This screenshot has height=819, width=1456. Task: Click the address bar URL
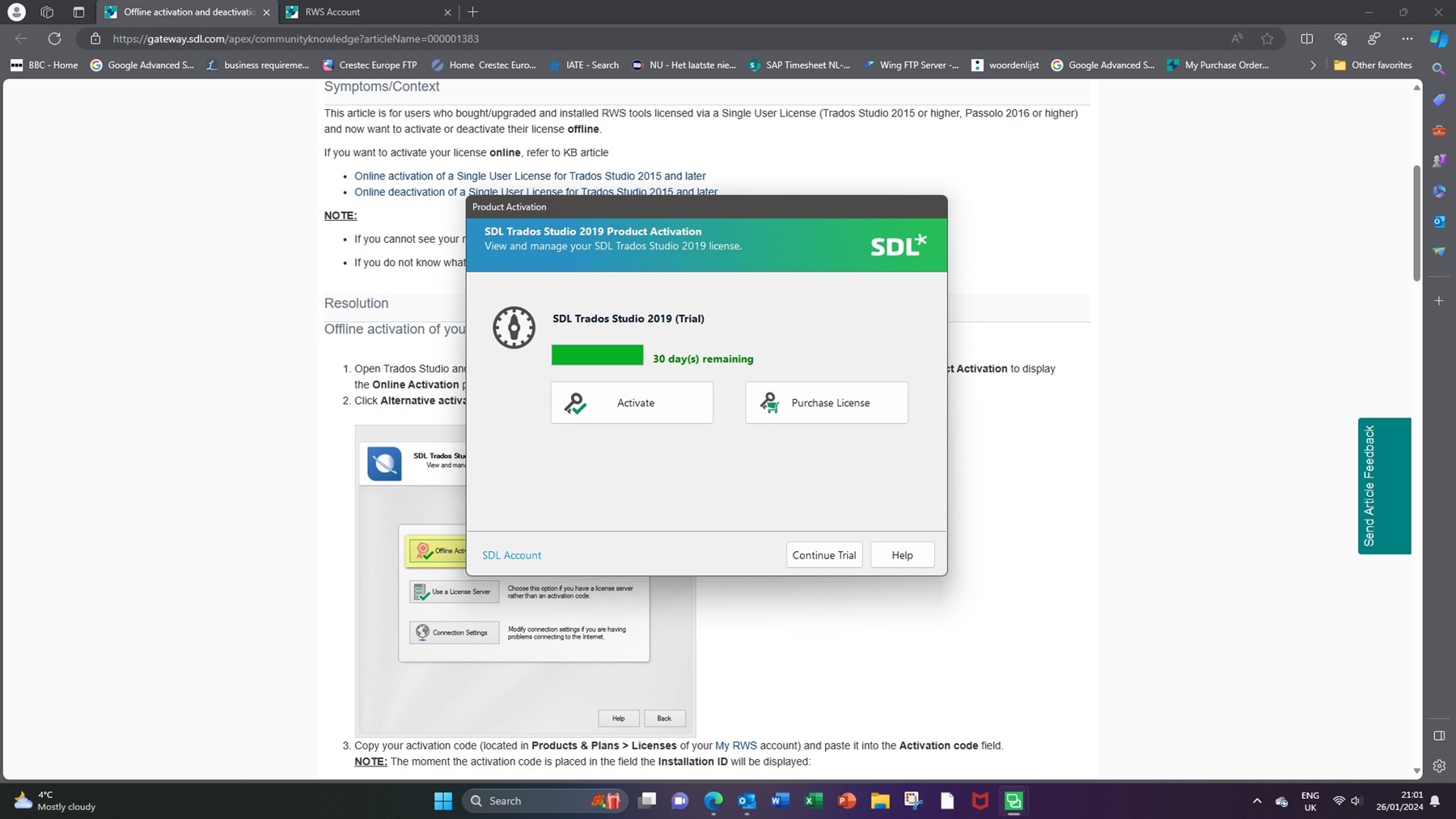click(296, 39)
